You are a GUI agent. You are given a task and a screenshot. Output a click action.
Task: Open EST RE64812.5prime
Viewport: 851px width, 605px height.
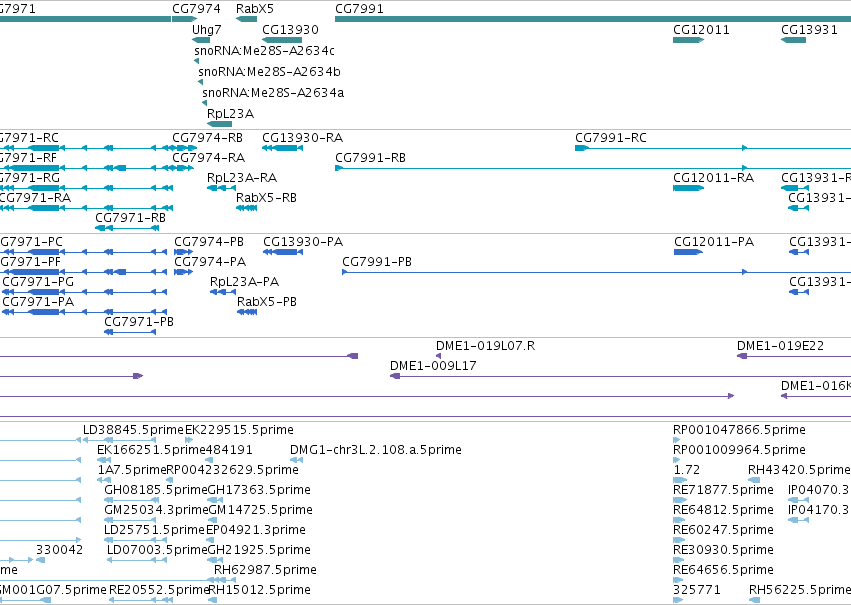coord(723,511)
